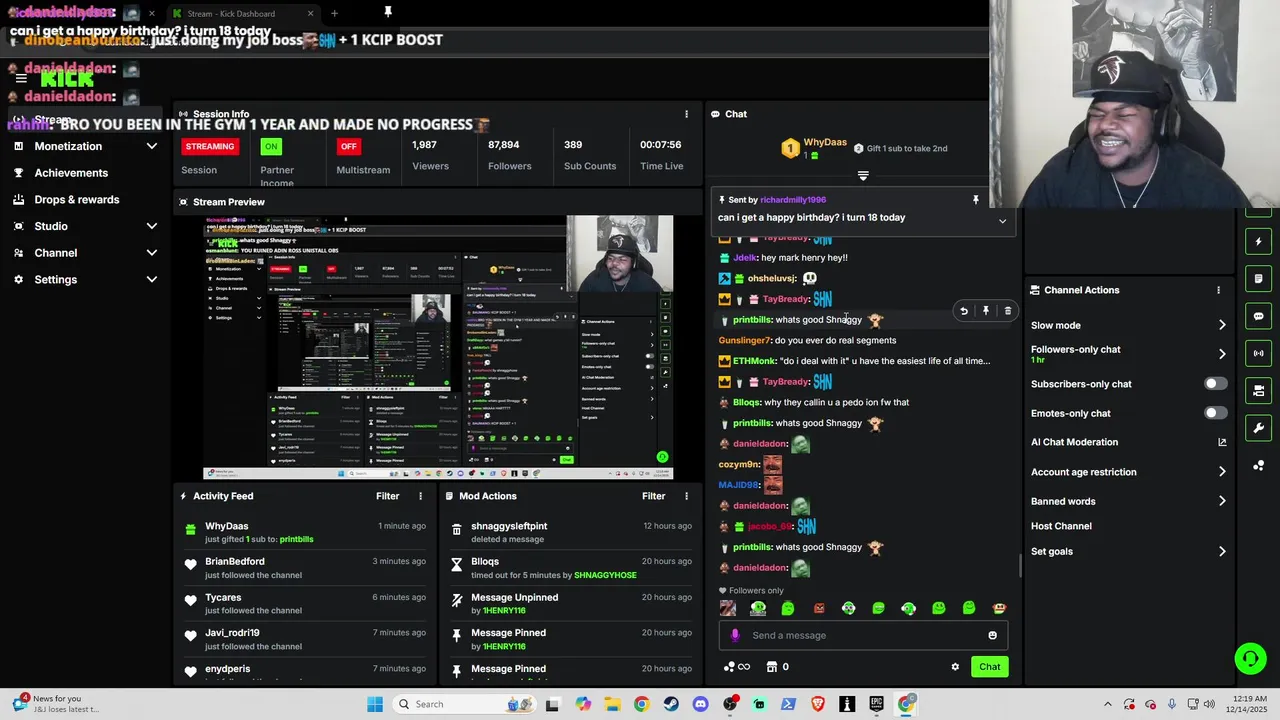Viewport: 1280px width, 720px height.
Task: Pin the hovered printbills message
Action: [985, 311]
